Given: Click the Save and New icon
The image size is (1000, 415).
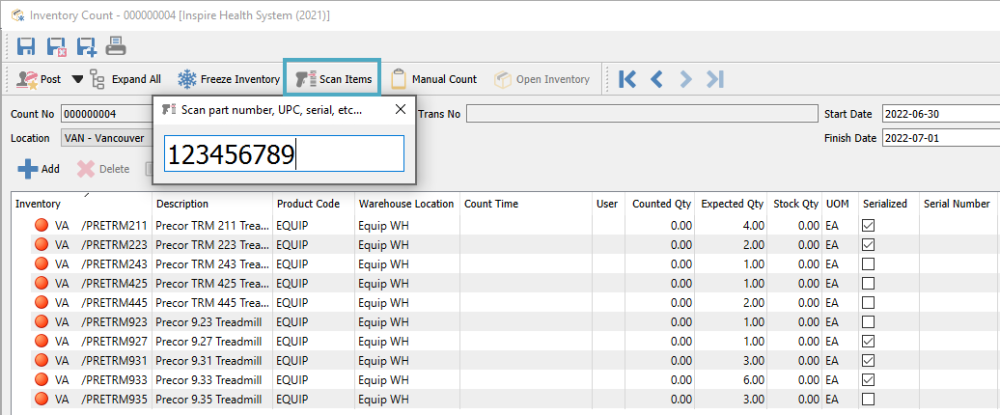Looking at the screenshot, I should [x=86, y=45].
